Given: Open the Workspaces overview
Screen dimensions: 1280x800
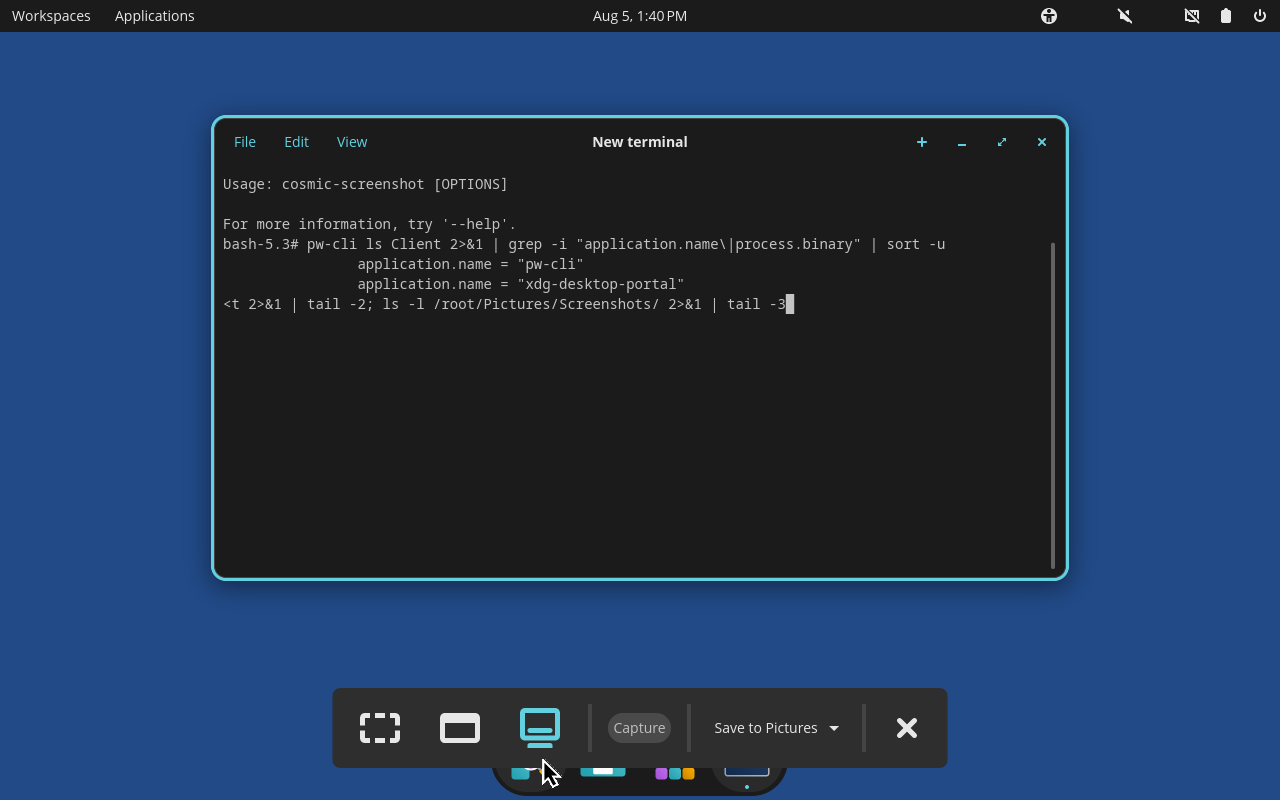Looking at the screenshot, I should [51, 16].
